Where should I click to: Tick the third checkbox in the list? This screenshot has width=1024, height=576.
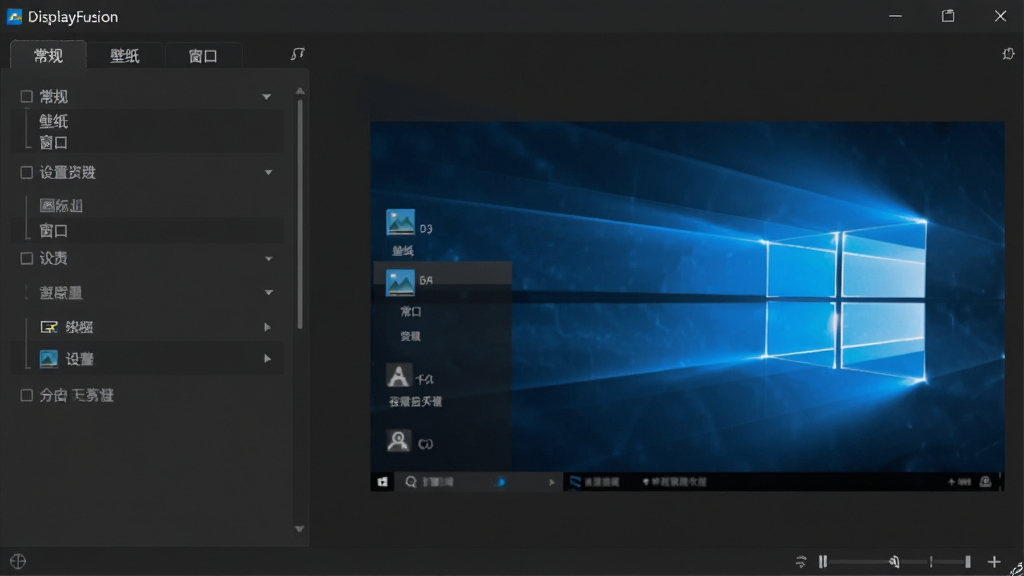point(26,259)
